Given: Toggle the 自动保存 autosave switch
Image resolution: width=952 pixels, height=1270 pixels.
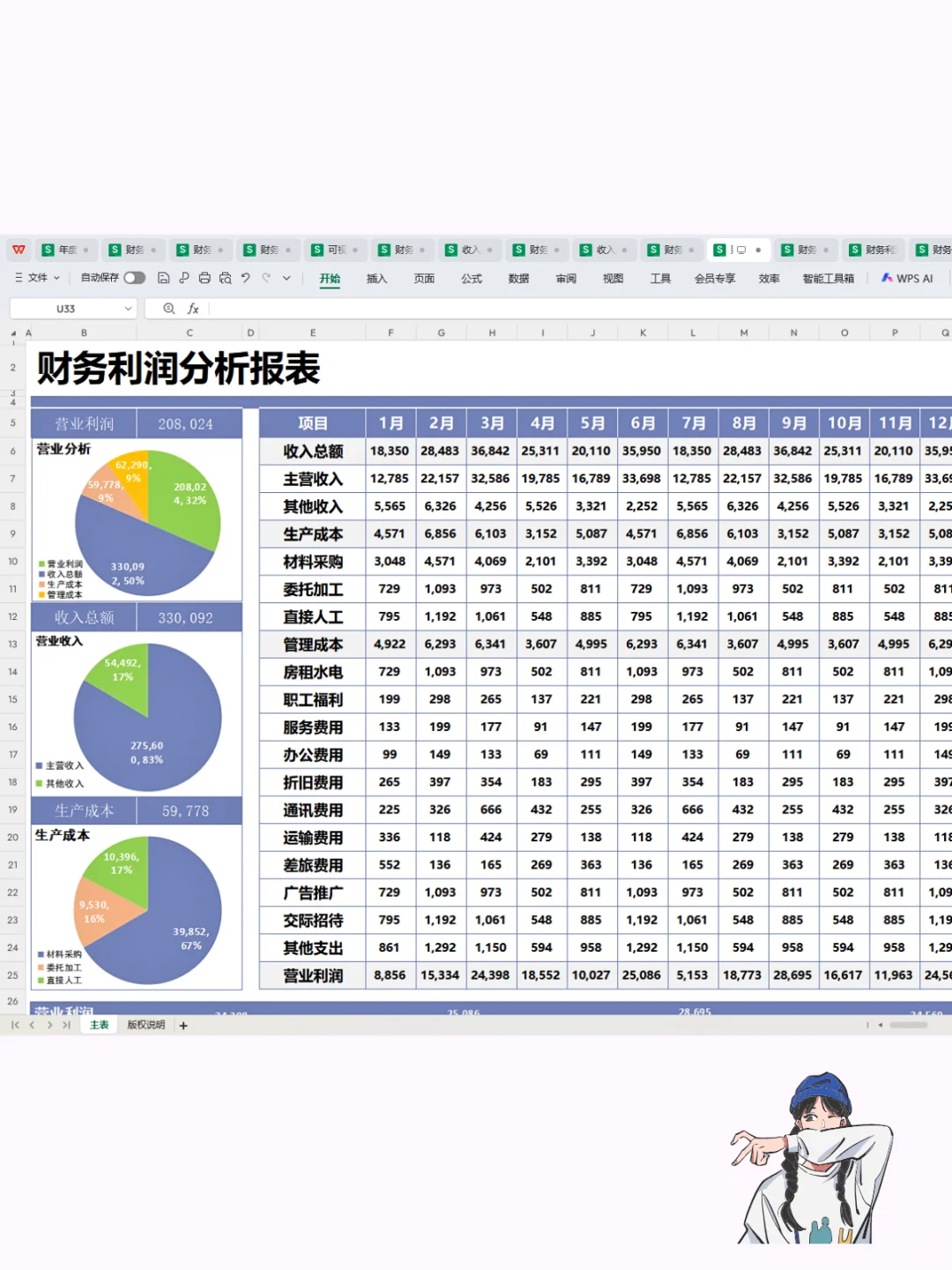Looking at the screenshot, I should pyautogui.click(x=135, y=278).
